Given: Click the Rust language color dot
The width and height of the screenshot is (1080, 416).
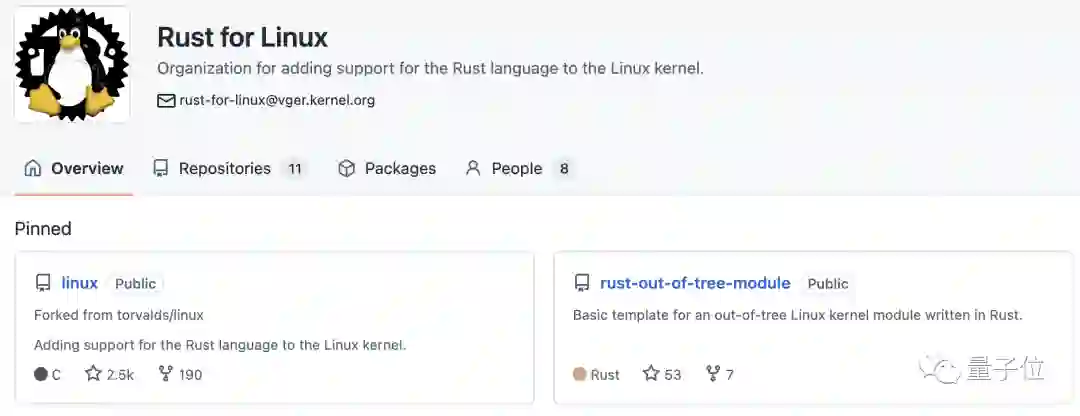Looking at the screenshot, I should tap(579, 374).
